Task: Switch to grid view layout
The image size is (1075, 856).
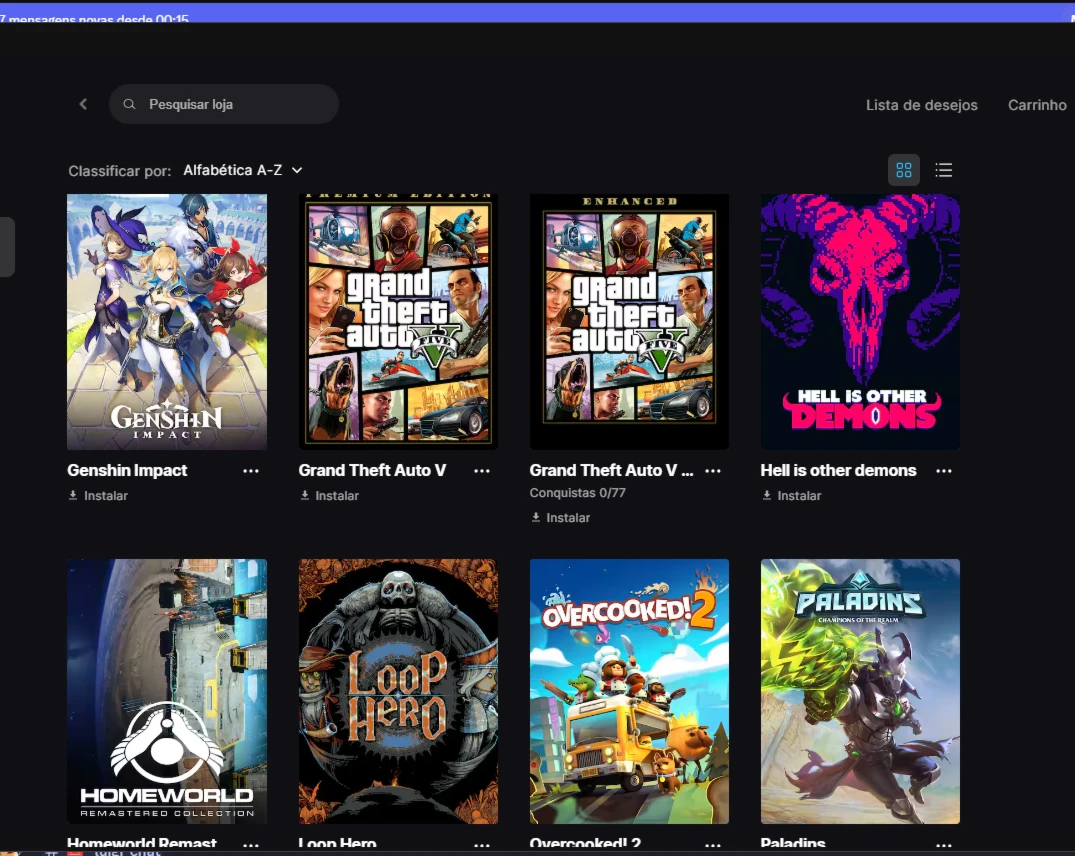Action: tap(904, 170)
